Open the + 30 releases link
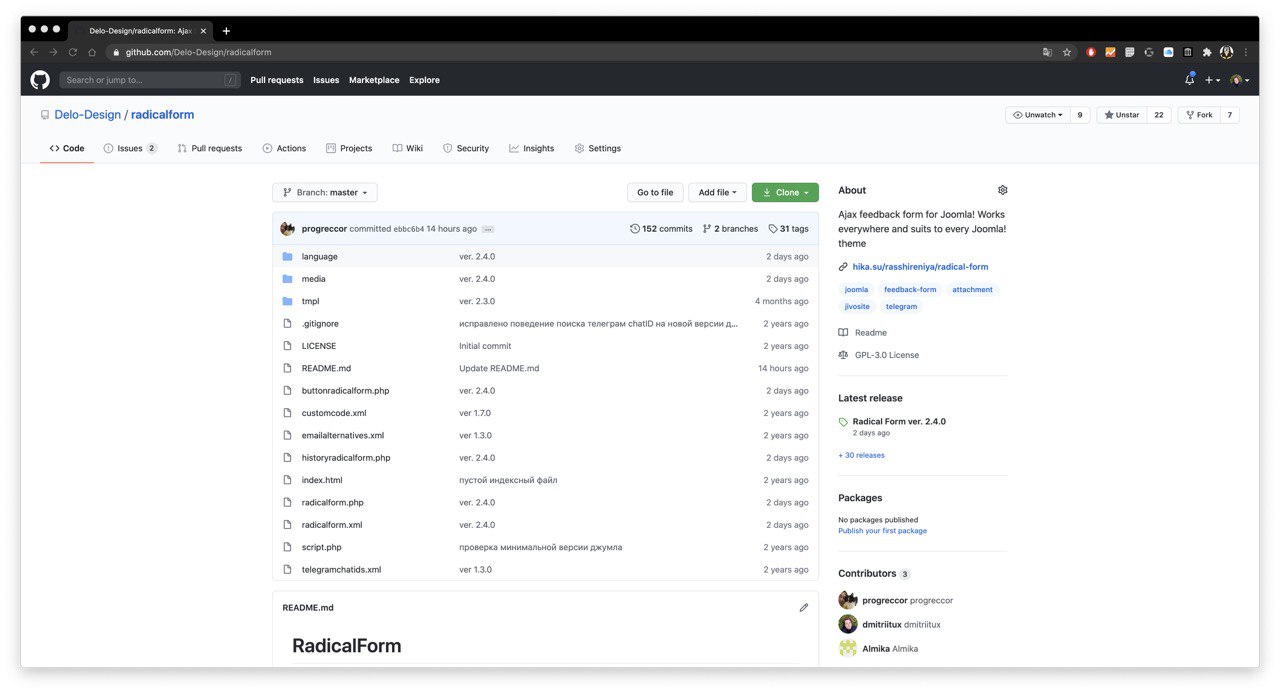Screen dimensions: 1280x693 [x=861, y=455]
